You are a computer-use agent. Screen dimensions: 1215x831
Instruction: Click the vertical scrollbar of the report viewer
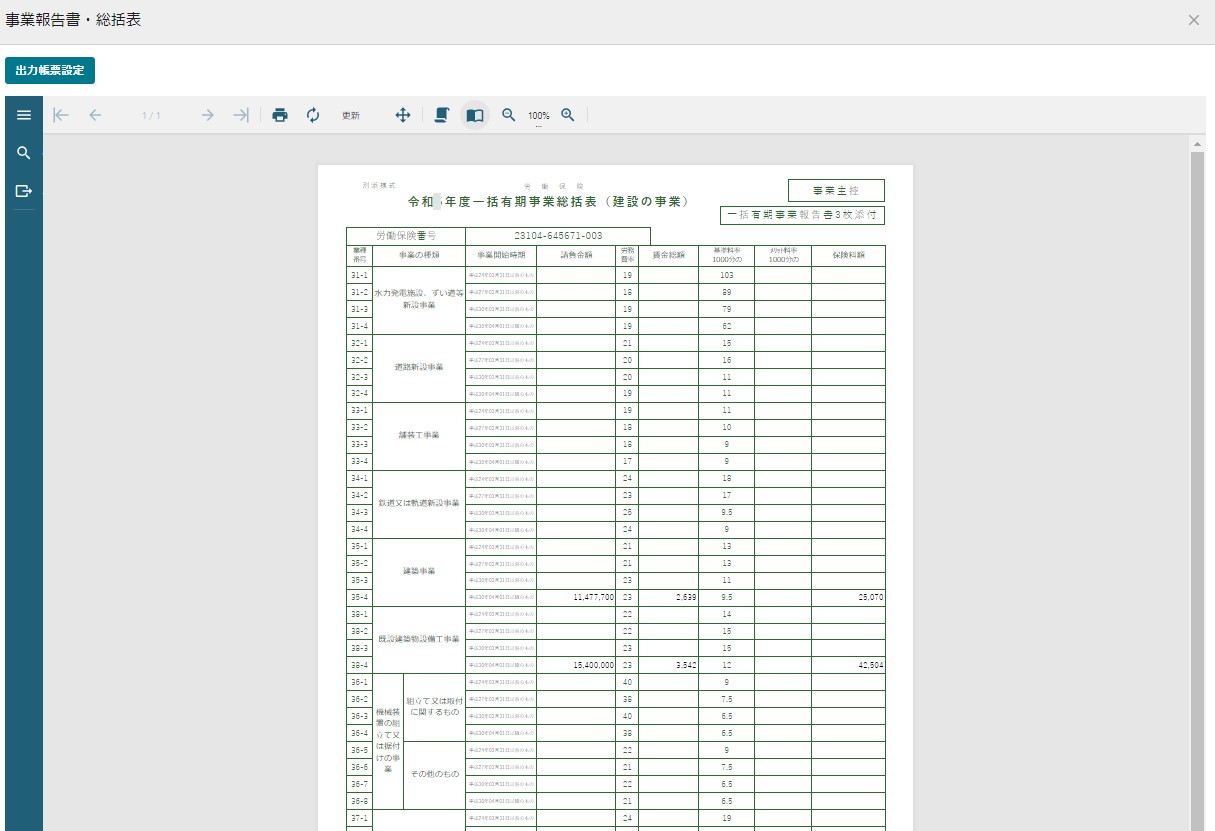(x=1197, y=480)
